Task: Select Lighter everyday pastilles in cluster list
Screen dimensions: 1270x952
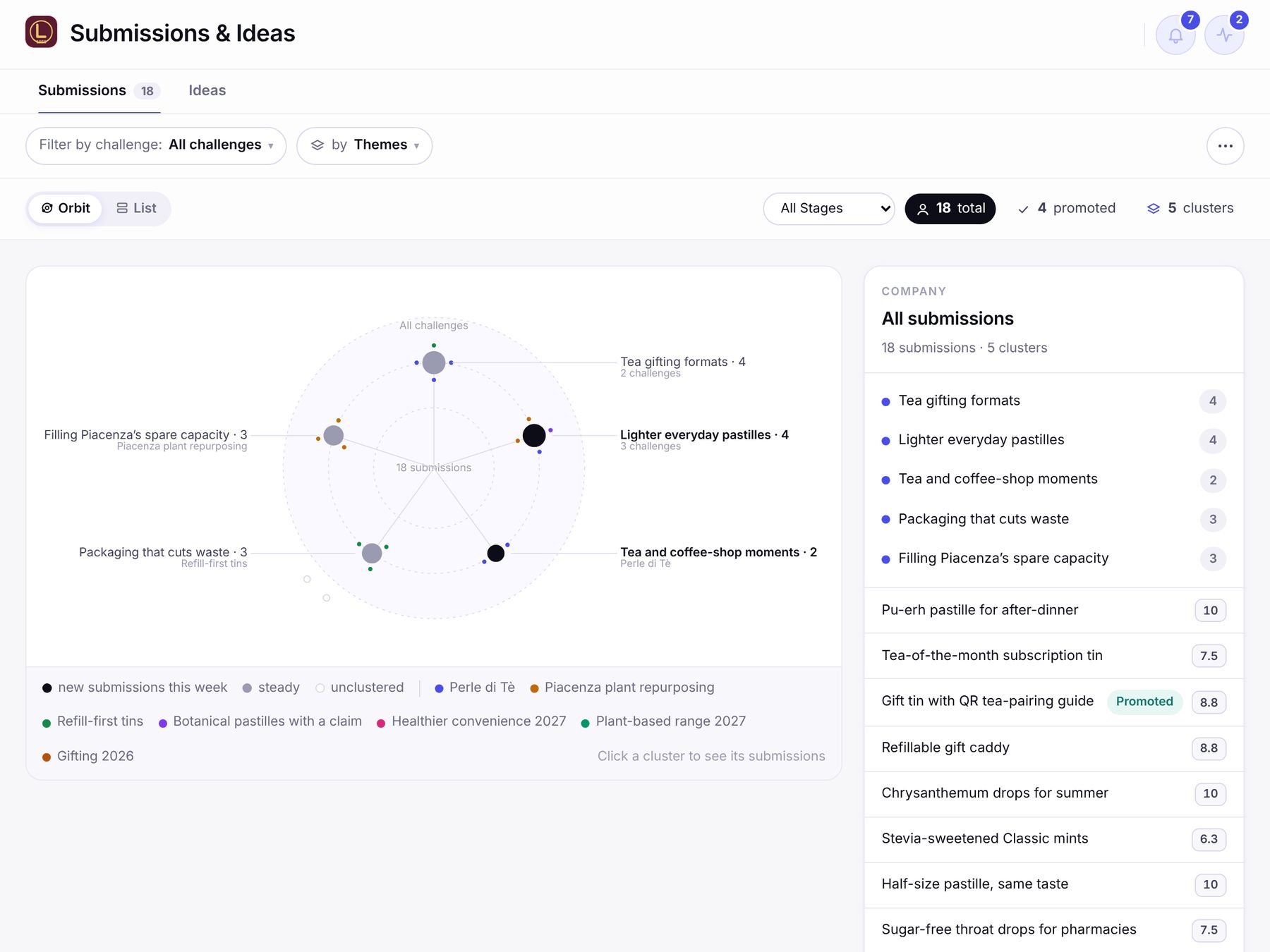Action: click(x=1053, y=440)
